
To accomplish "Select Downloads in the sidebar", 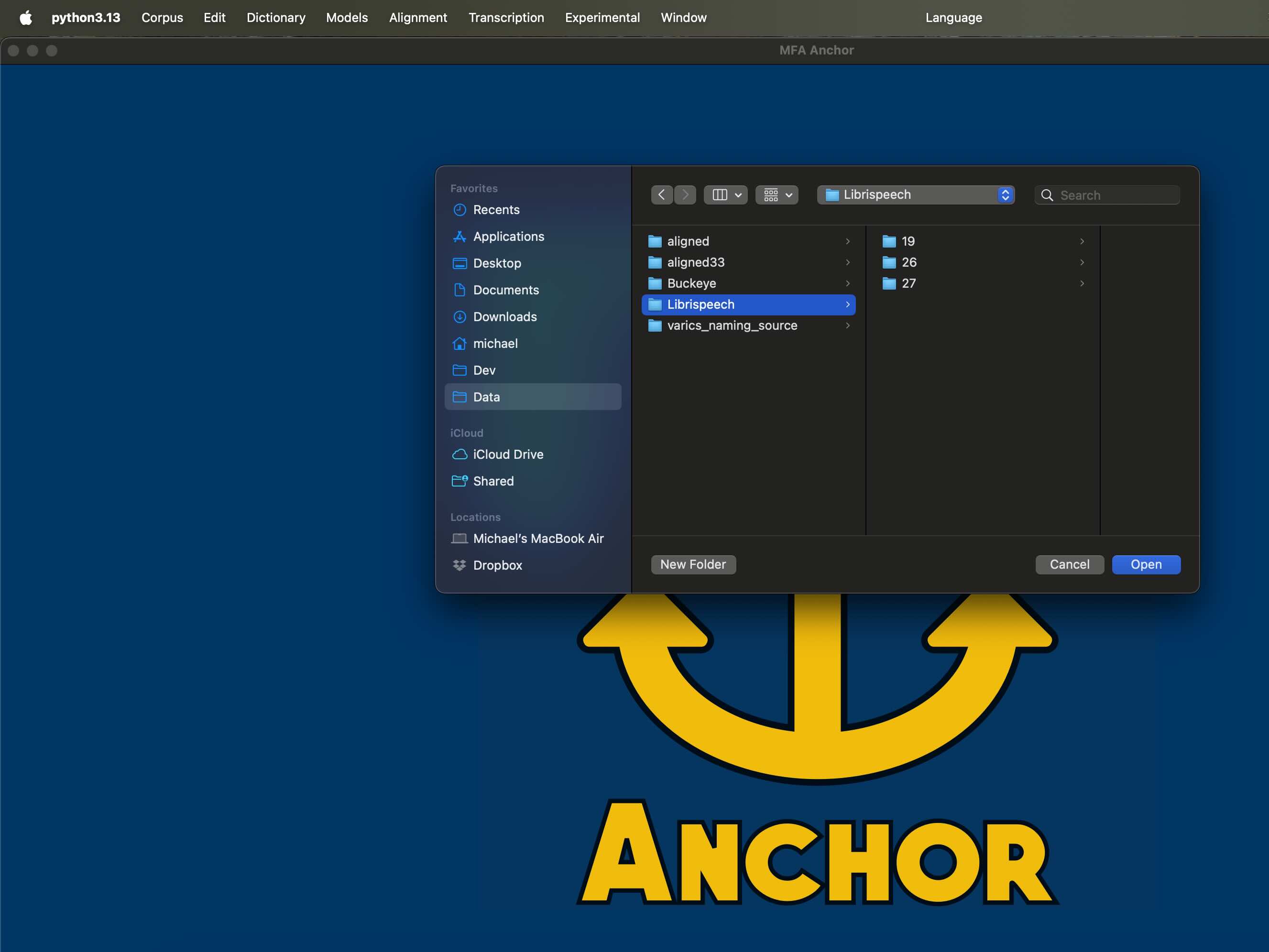I will coord(533,316).
